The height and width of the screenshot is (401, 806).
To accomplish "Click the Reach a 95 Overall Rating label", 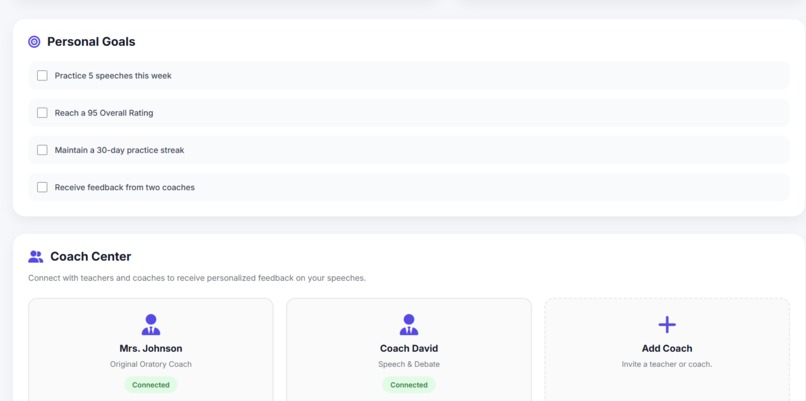I will pos(104,113).
